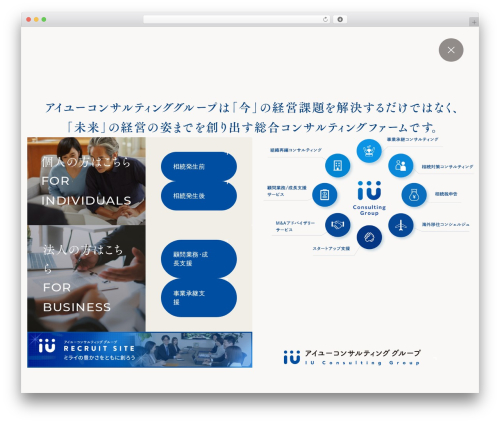Click the browser address bar
This screenshot has height=423, width=500.
tap(237, 19)
